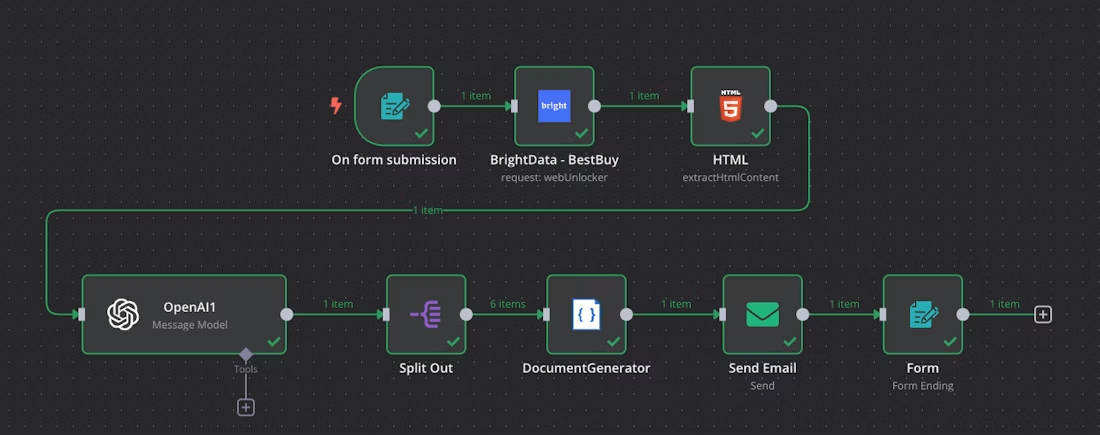This screenshot has height=435, width=1100.
Task: Click output connector of OpenAI1 node
Action: point(287,314)
